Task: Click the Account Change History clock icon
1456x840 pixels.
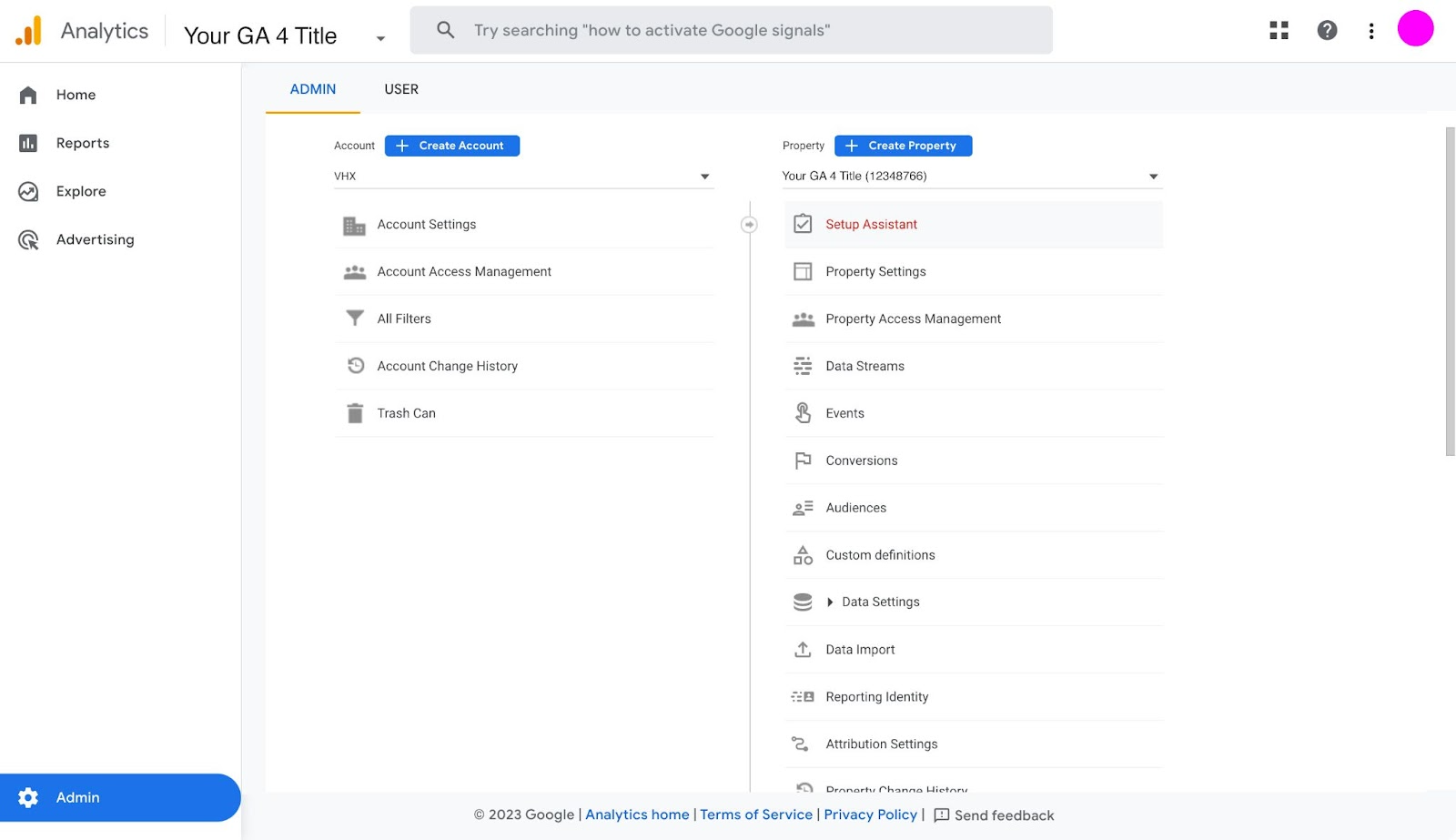Action: [356, 366]
